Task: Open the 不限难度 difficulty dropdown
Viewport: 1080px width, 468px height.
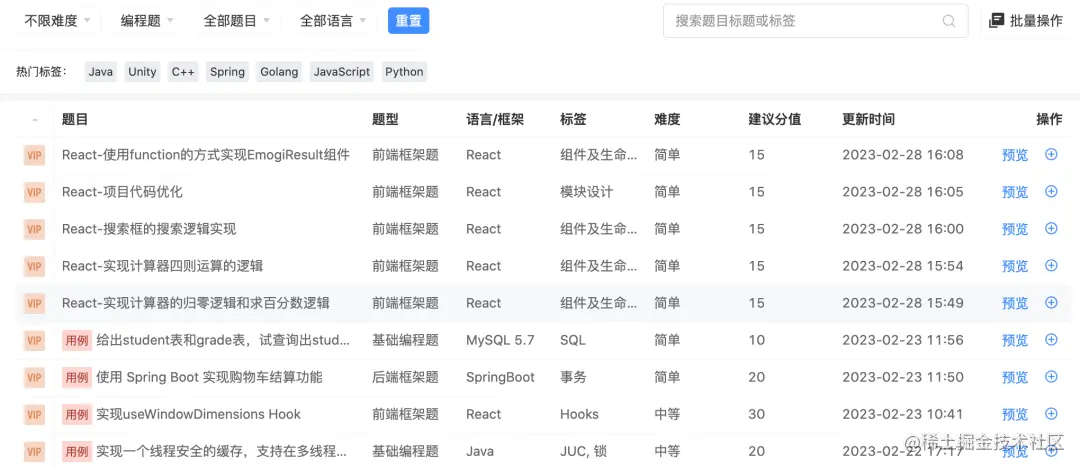Action: coord(57,21)
